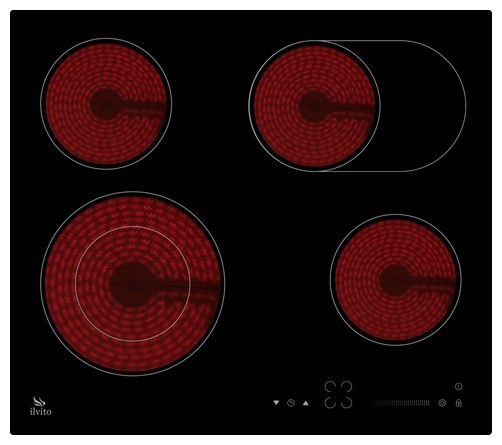Viewport: 502px width, 445px height.
Task: Tap the power on/off touch icon
Action: tap(459, 387)
